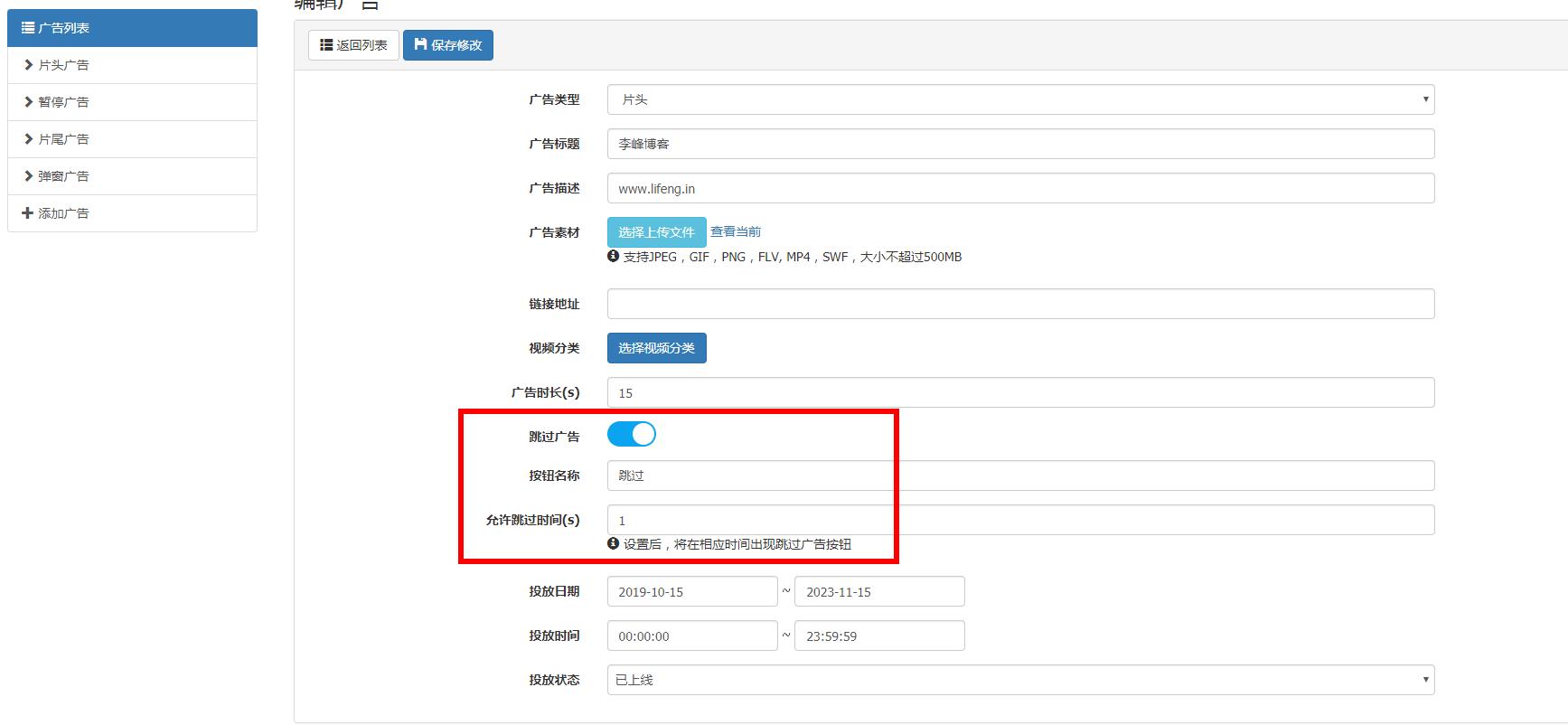Image resolution: width=1568 pixels, height=725 pixels.
Task: Click start date field 2019-10-15
Action: pyautogui.click(x=692, y=591)
